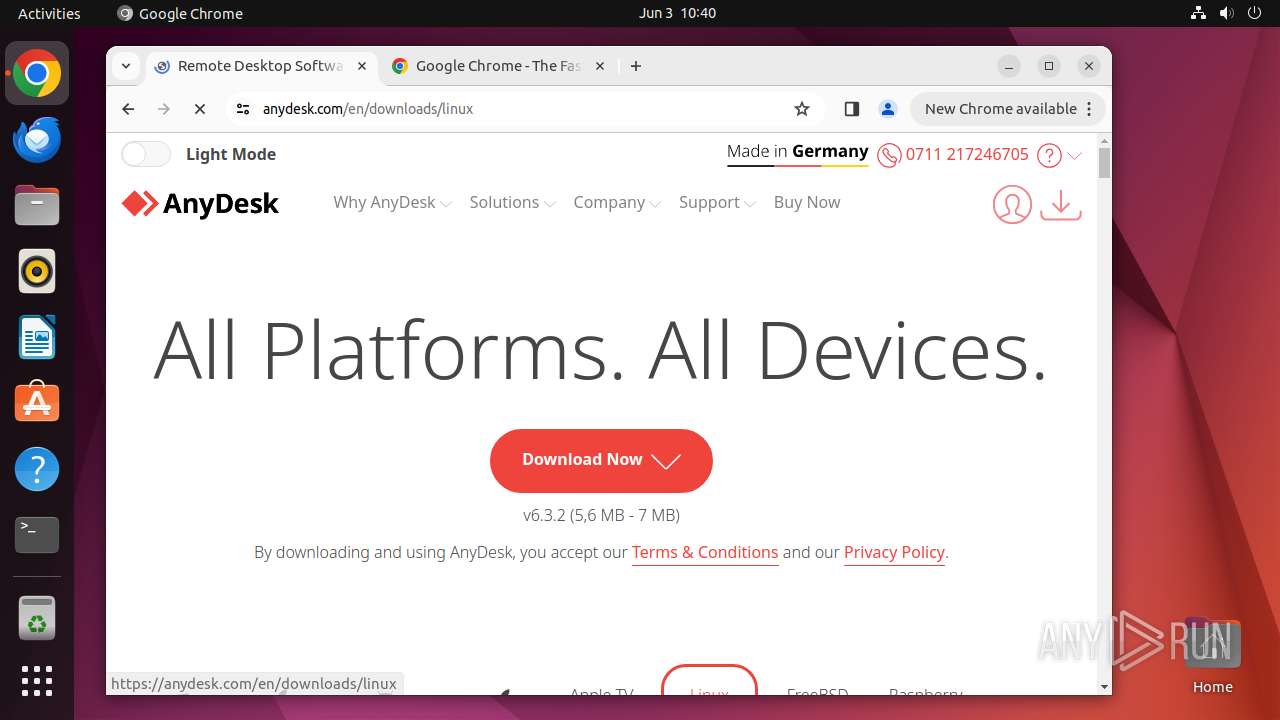
Task: Toggle the Light Mode switch
Action: tap(146, 154)
